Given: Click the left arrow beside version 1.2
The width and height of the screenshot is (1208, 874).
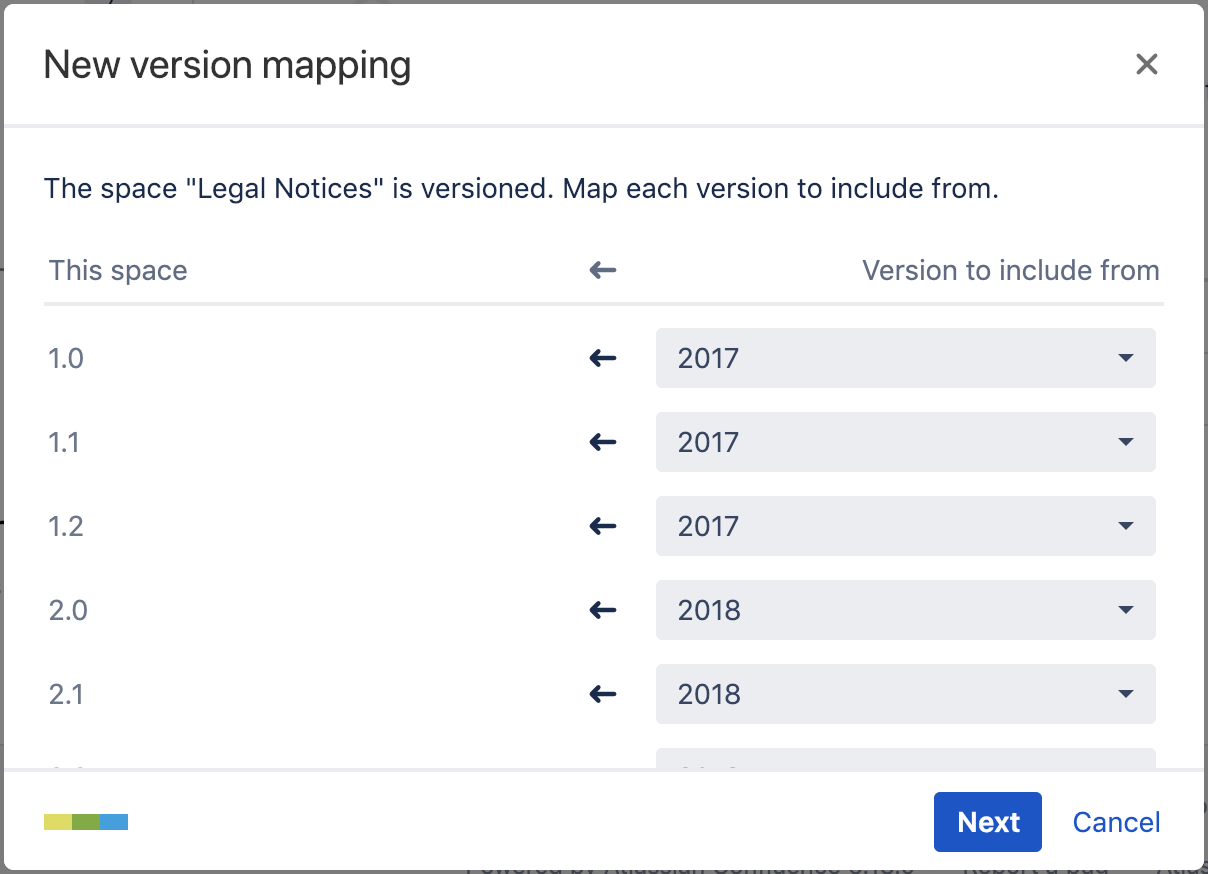Looking at the screenshot, I should [x=602, y=526].
